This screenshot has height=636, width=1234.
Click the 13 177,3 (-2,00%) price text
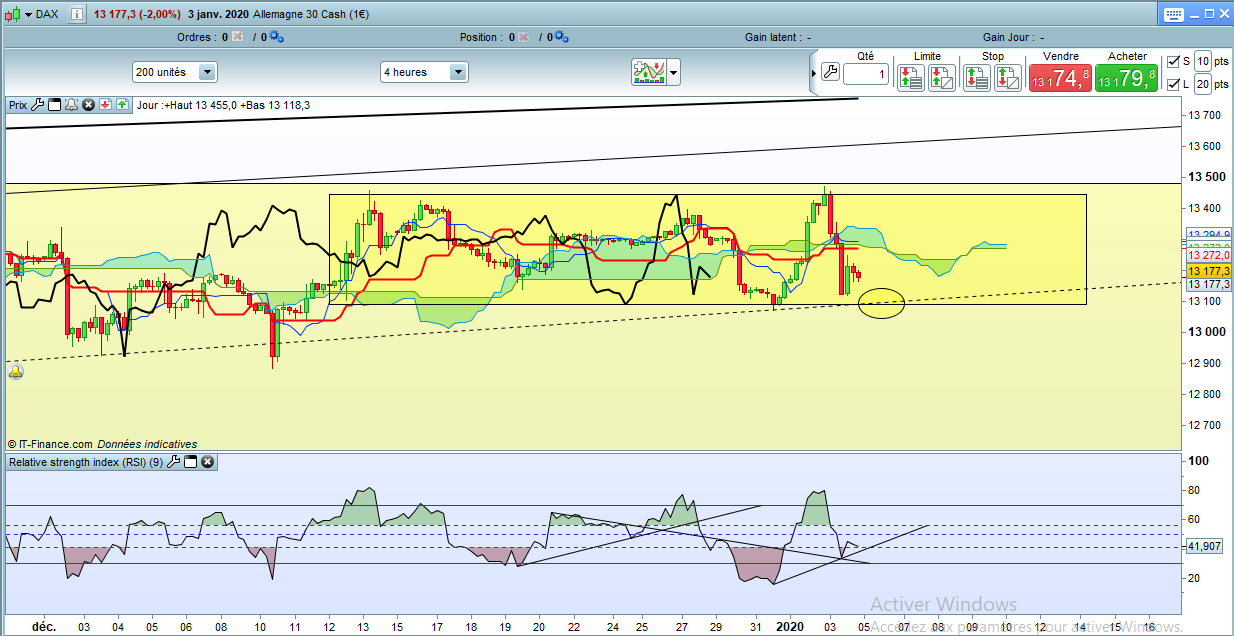138,15
